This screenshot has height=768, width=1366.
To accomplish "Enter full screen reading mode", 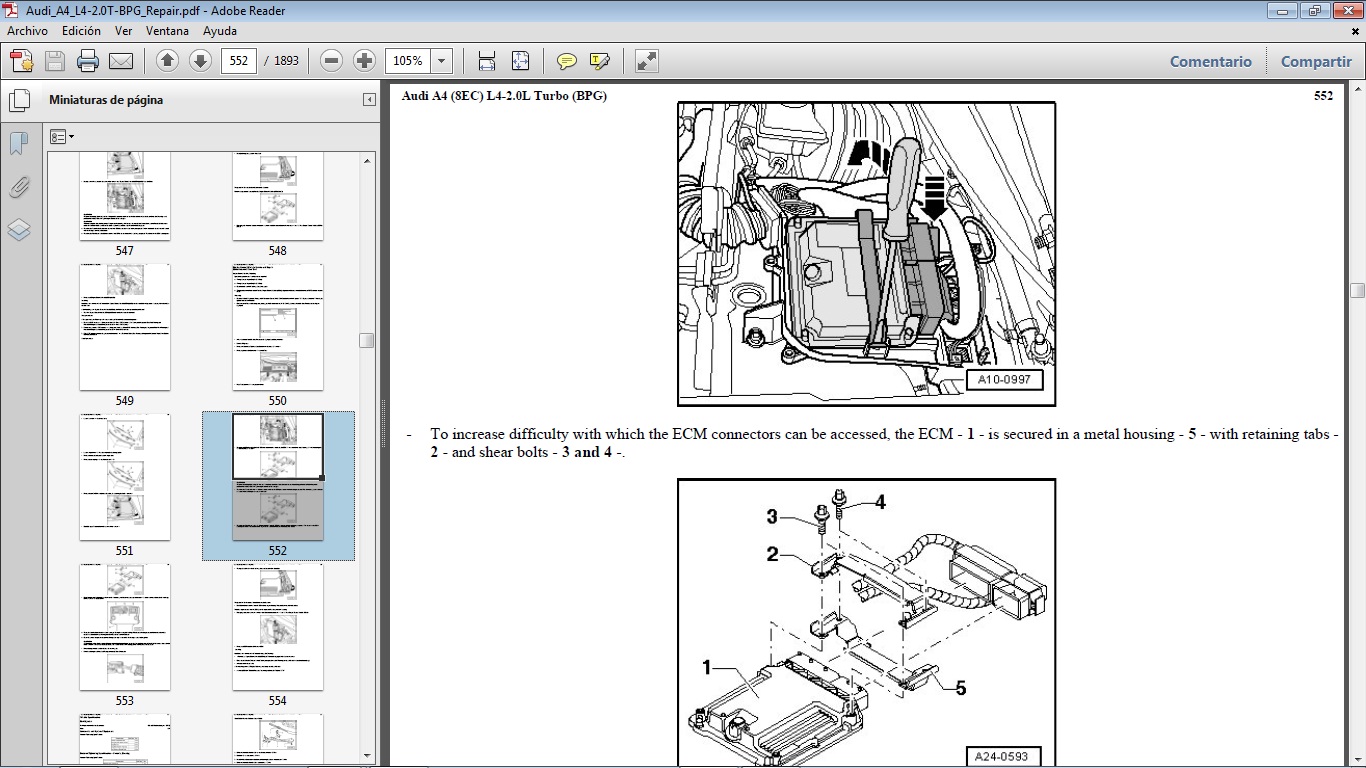I will tap(644, 60).
